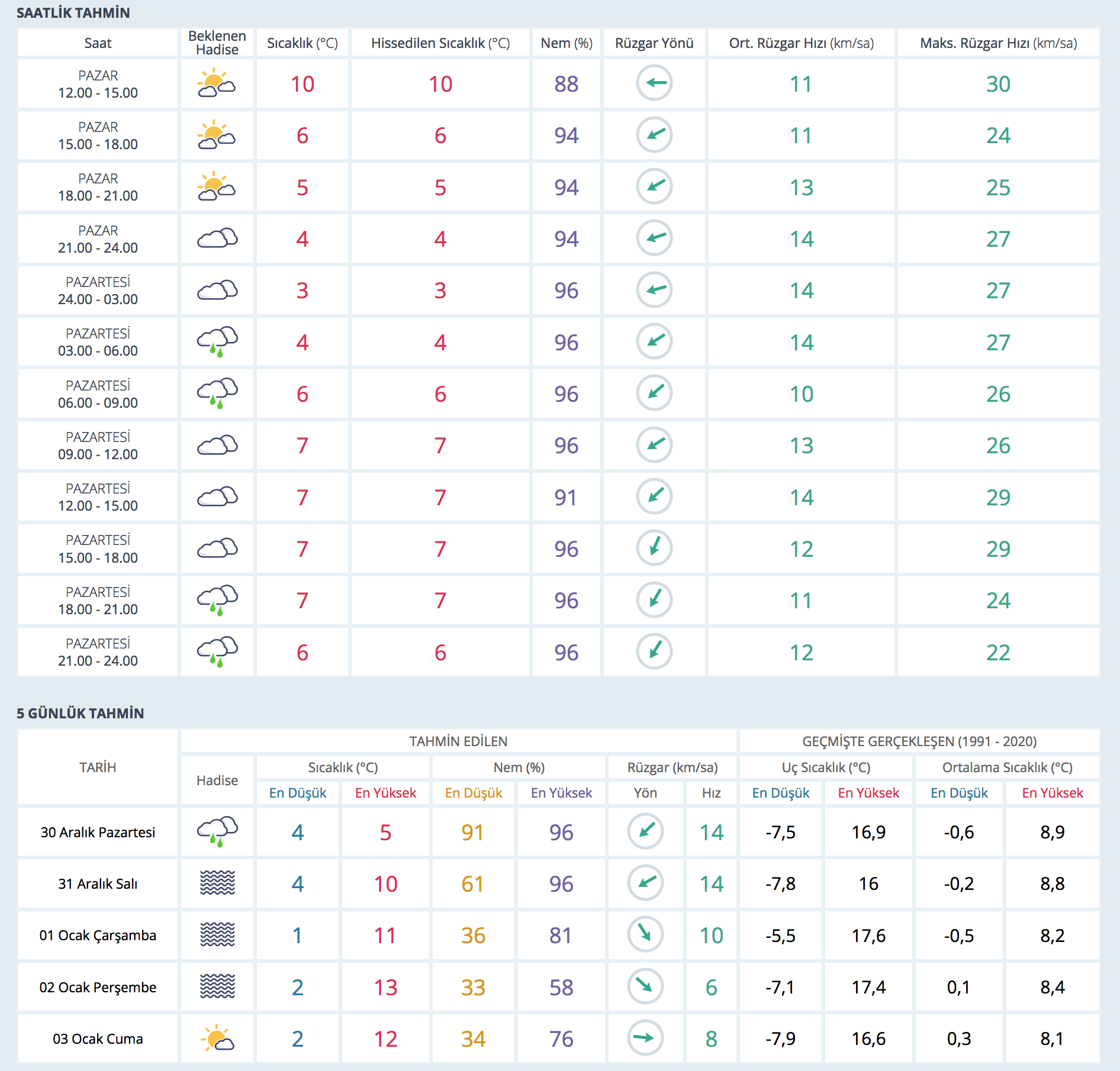The image size is (1120, 1071).
Task: Click wind direction arrow for Pazar 12.00 - 15.00
Action: click(654, 83)
